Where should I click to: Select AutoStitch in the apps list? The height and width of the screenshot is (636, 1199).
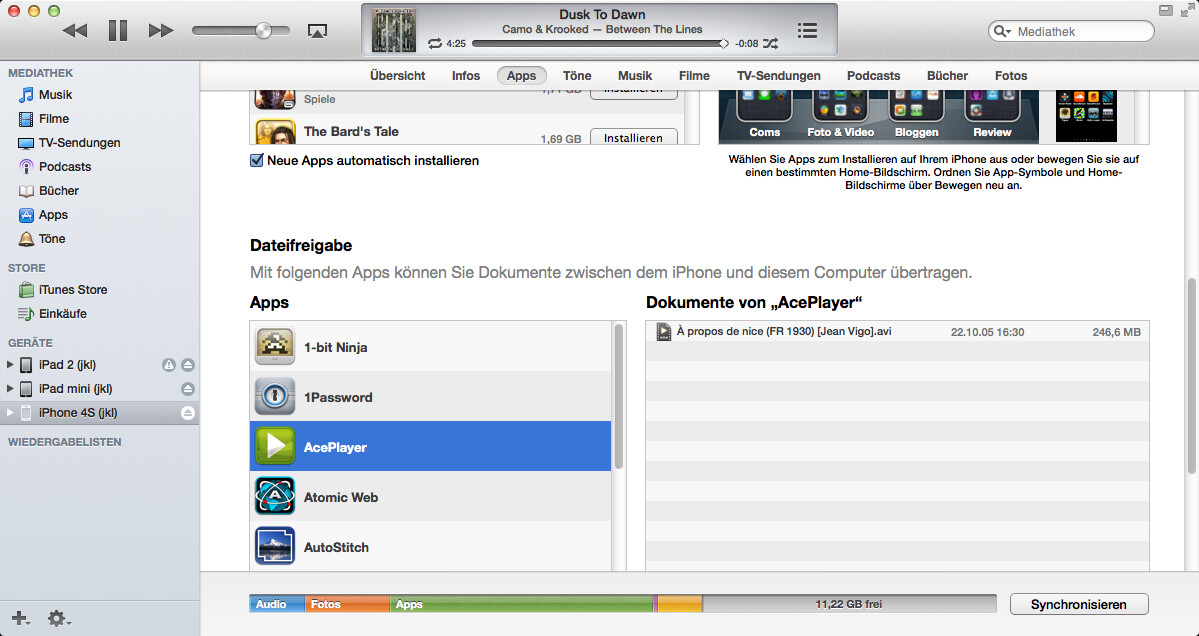pyautogui.click(x=431, y=547)
